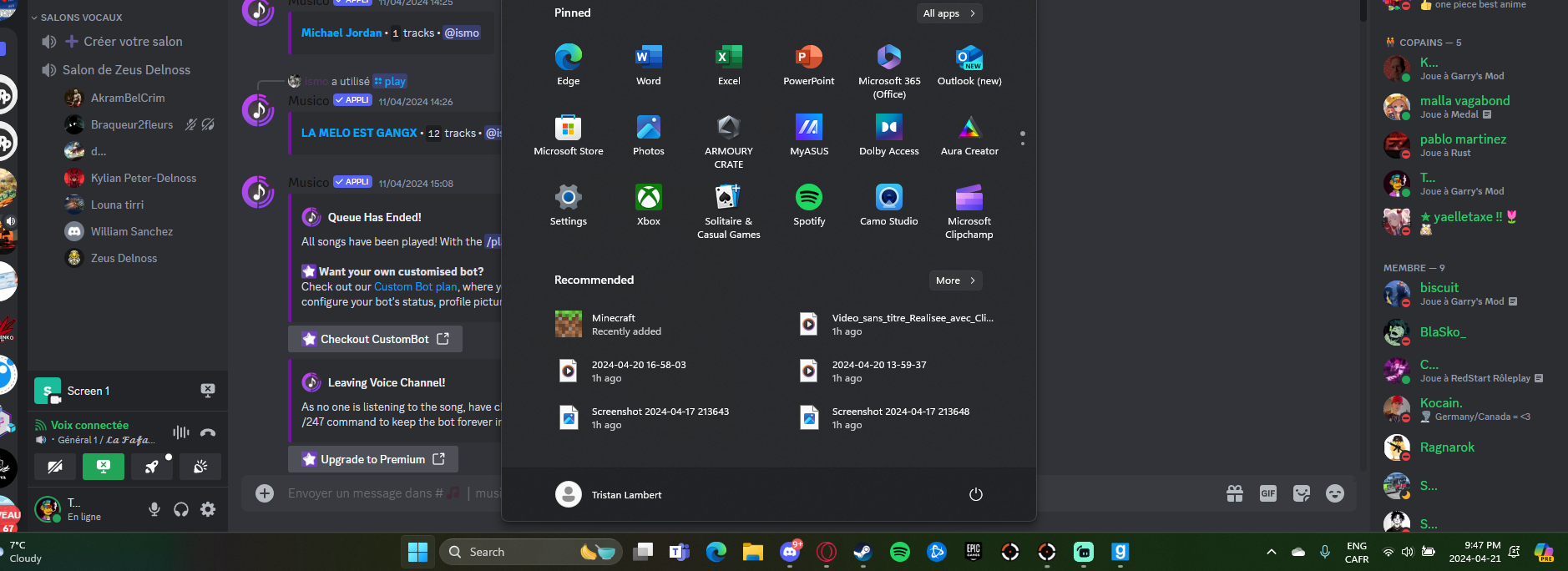Open Discord noise suppression options
Screen dimensions: 1568x571
pos(181,432)
